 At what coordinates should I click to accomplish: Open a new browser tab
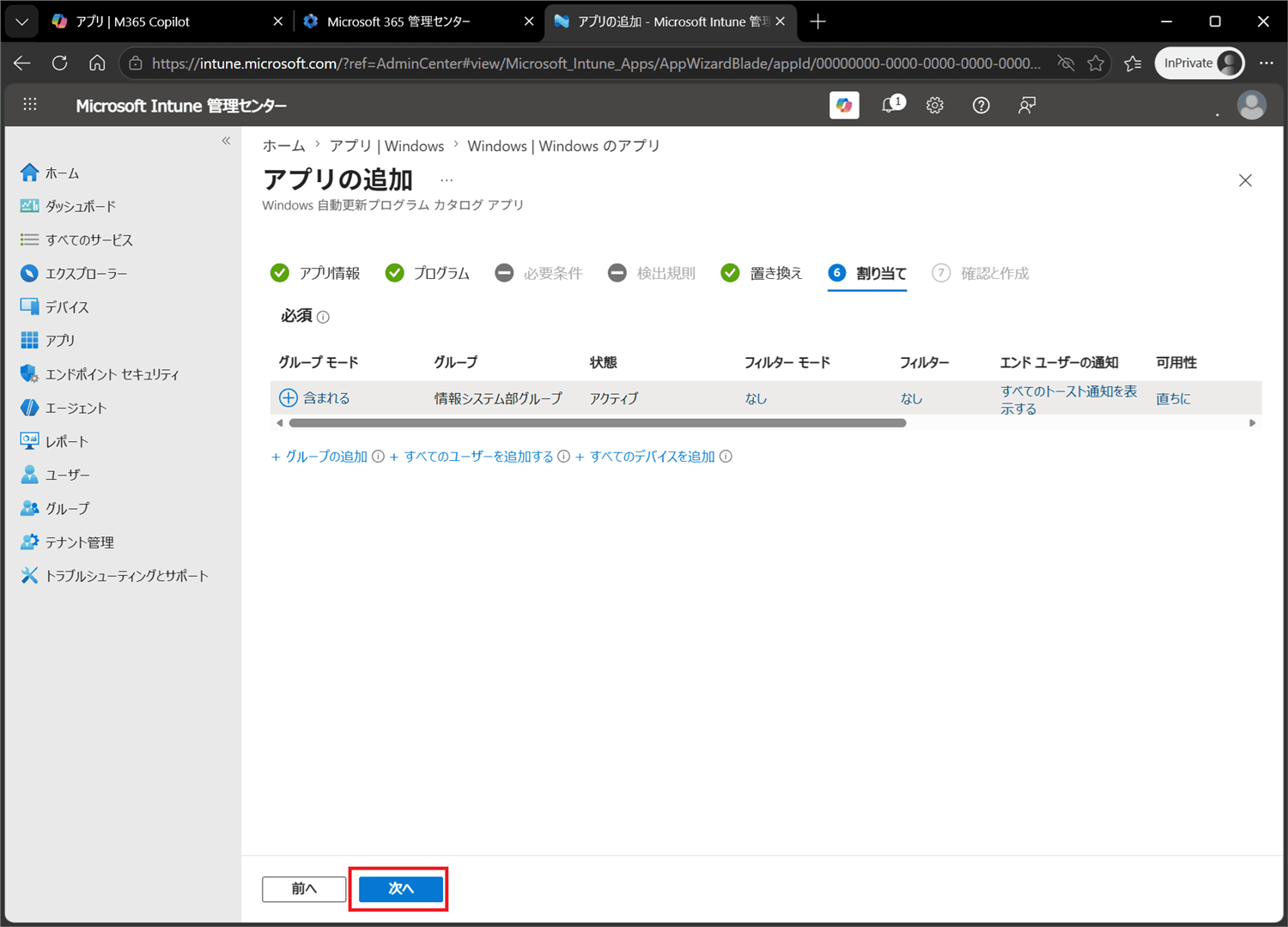(x=817, y=21)
